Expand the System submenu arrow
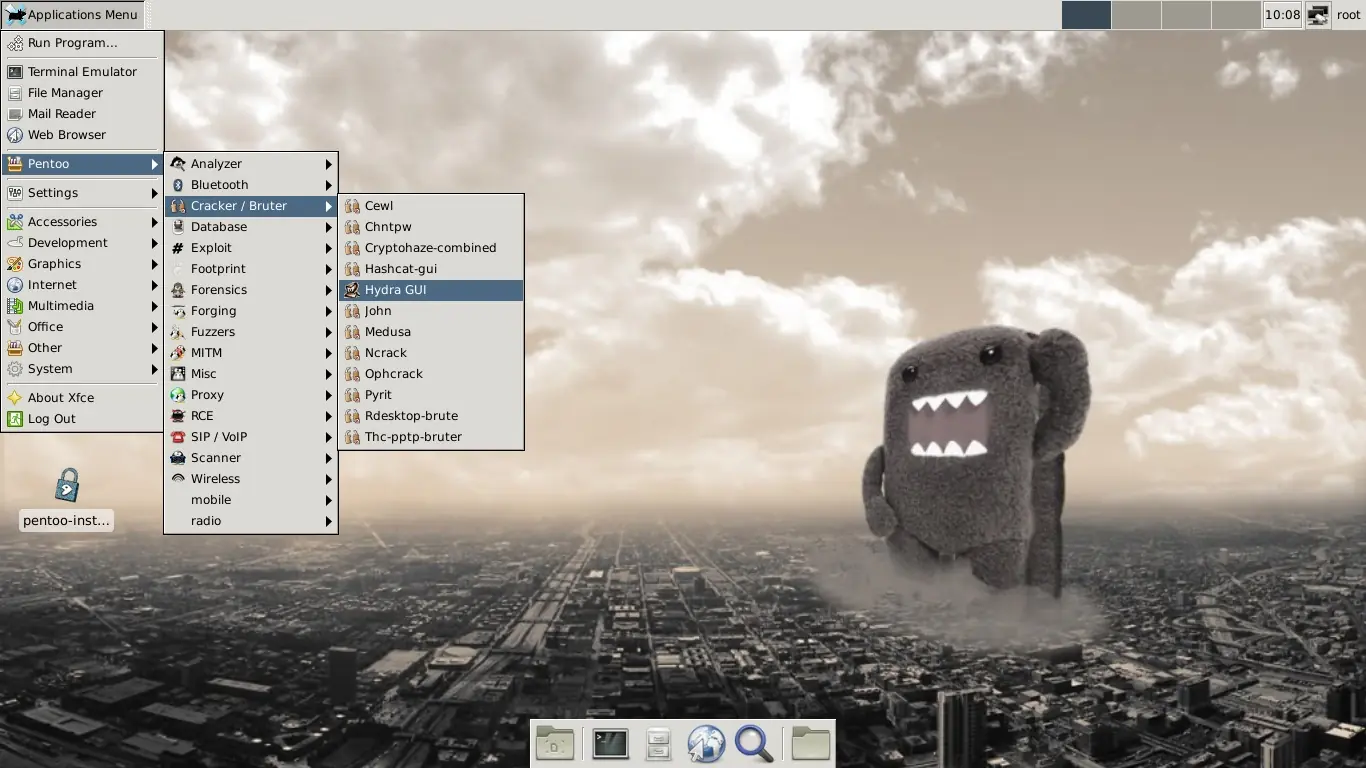Screen dimensions: 1366x768 [x=154, y=369]
